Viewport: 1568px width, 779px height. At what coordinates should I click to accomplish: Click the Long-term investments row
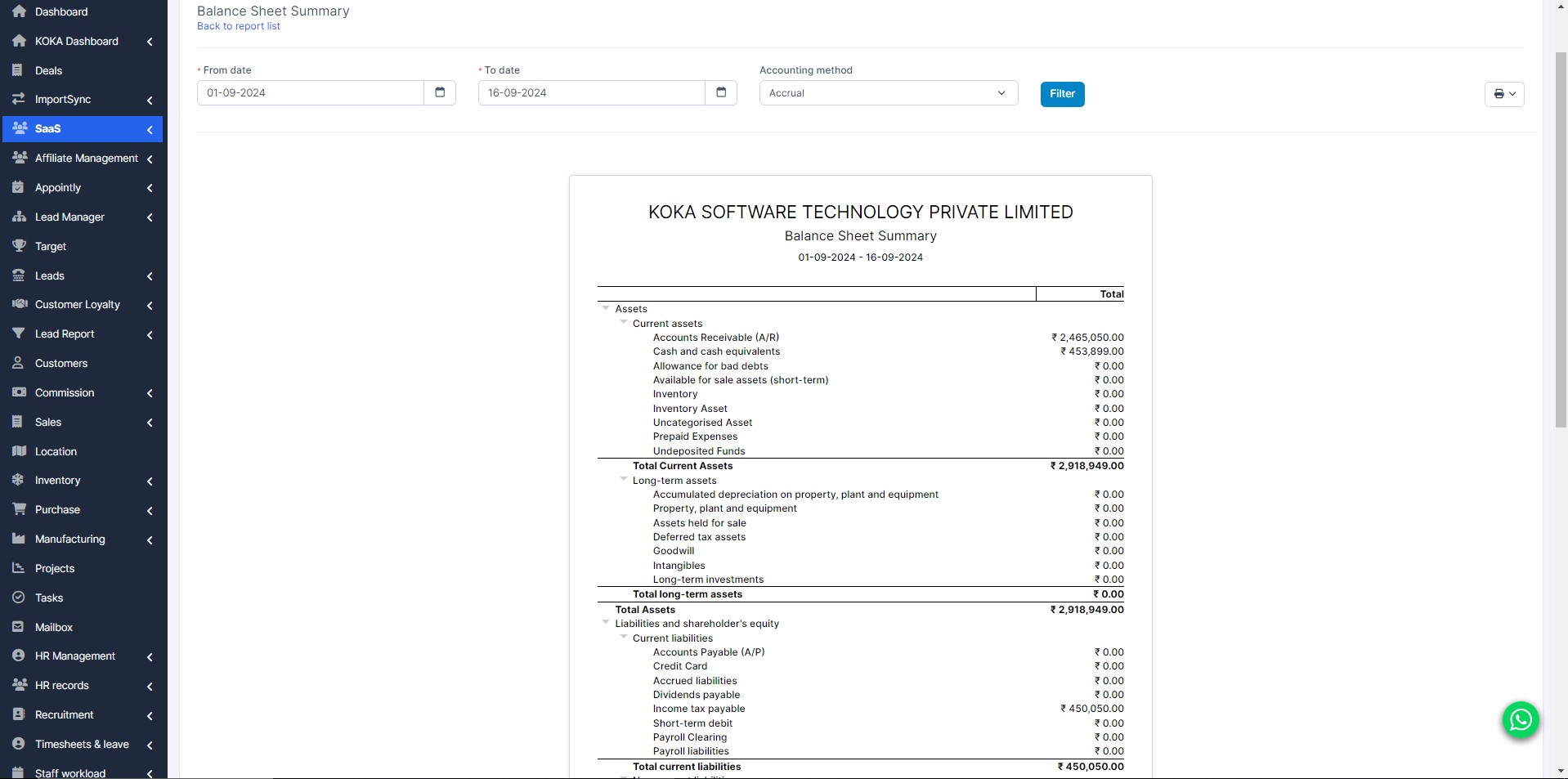coord(861,580)
